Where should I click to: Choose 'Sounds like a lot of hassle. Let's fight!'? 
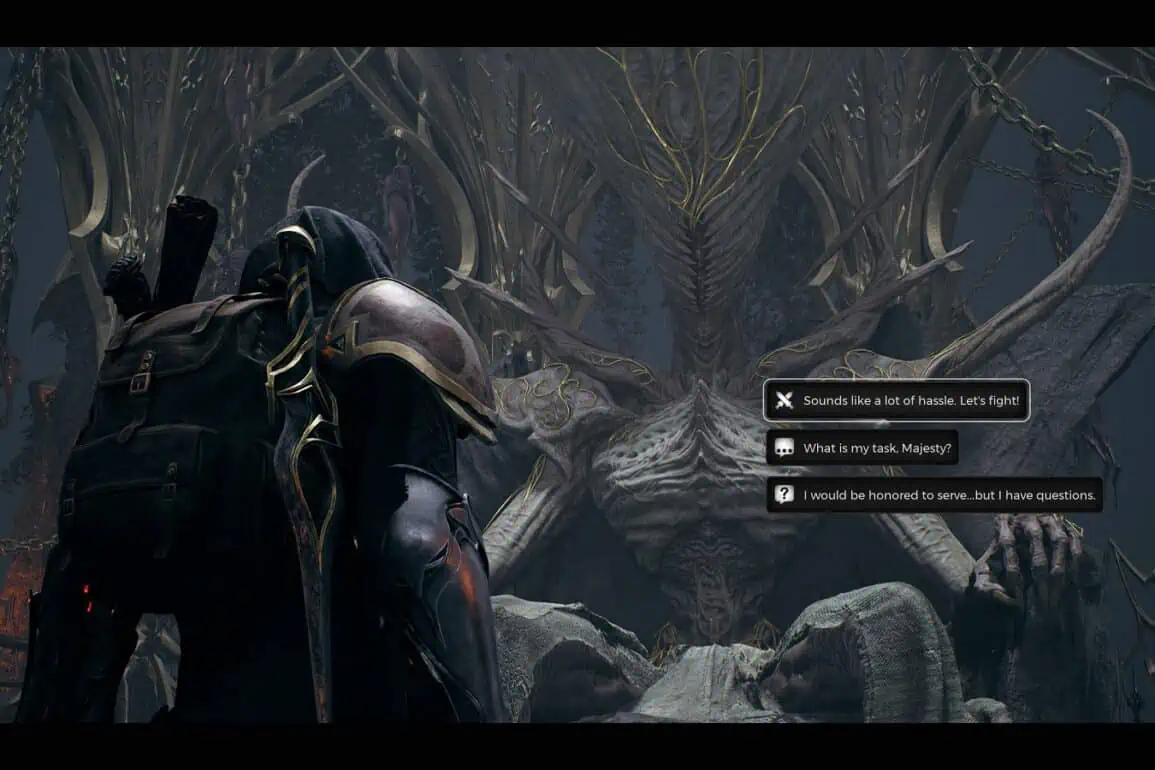(896, 400)
